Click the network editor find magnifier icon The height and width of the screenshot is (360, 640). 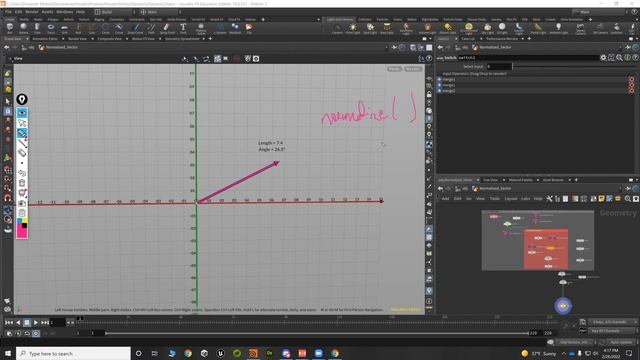[x=628, y=199]
